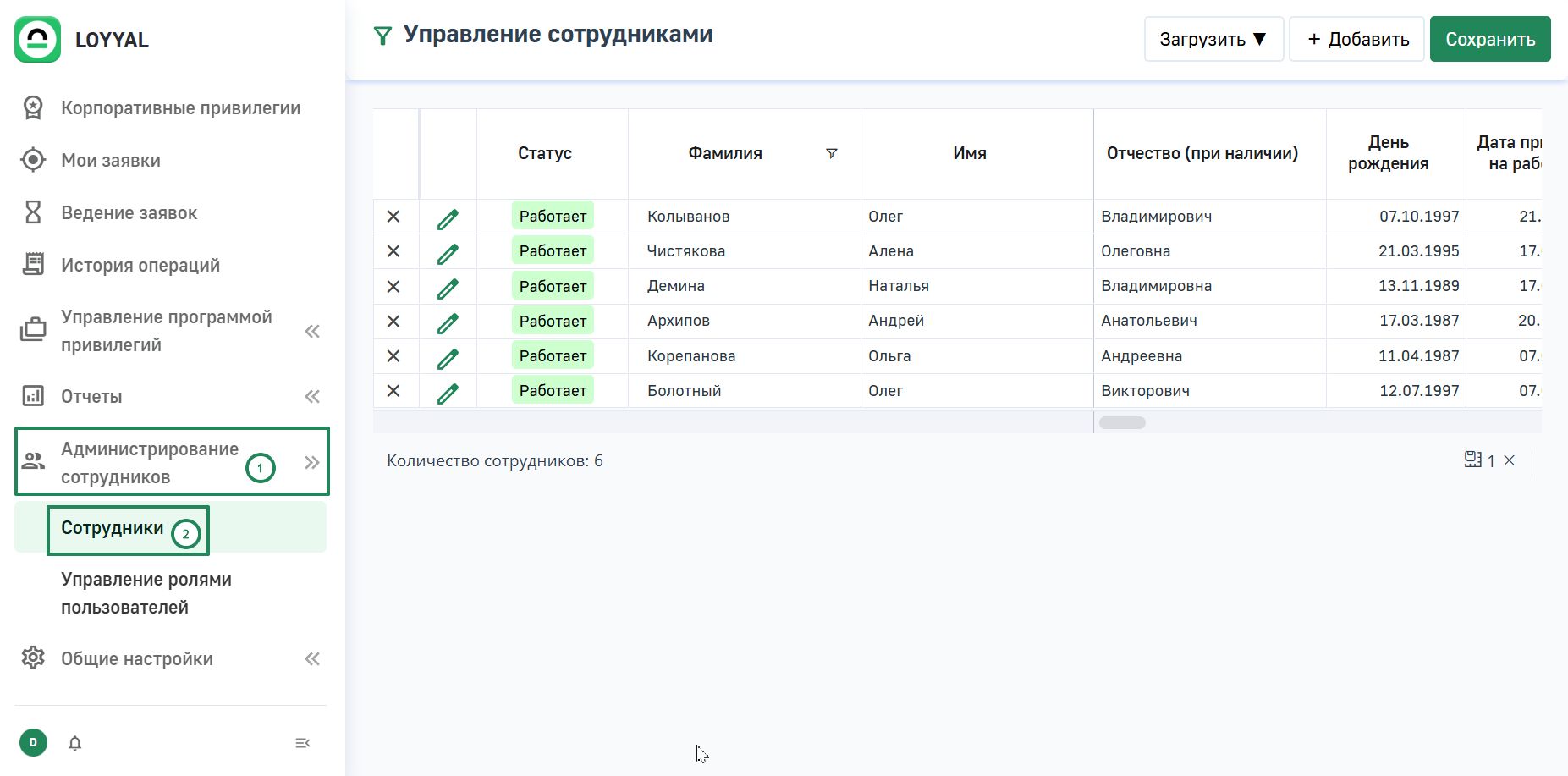Viewport: 1568px width, 776px height.
Task: Click the edit pencil for Болотный row
Action: coord(448,393)
